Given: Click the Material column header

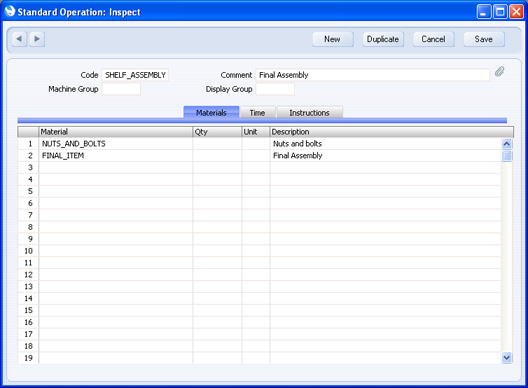Looking at the screenshot, I should point(116,132).
